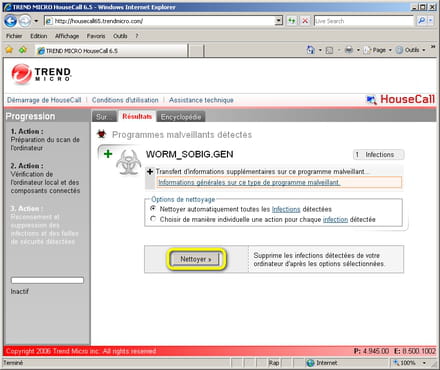Click the address bar URL field
Image resolution: width=440 pixels, height=370 pixels.
click(161, 21)
